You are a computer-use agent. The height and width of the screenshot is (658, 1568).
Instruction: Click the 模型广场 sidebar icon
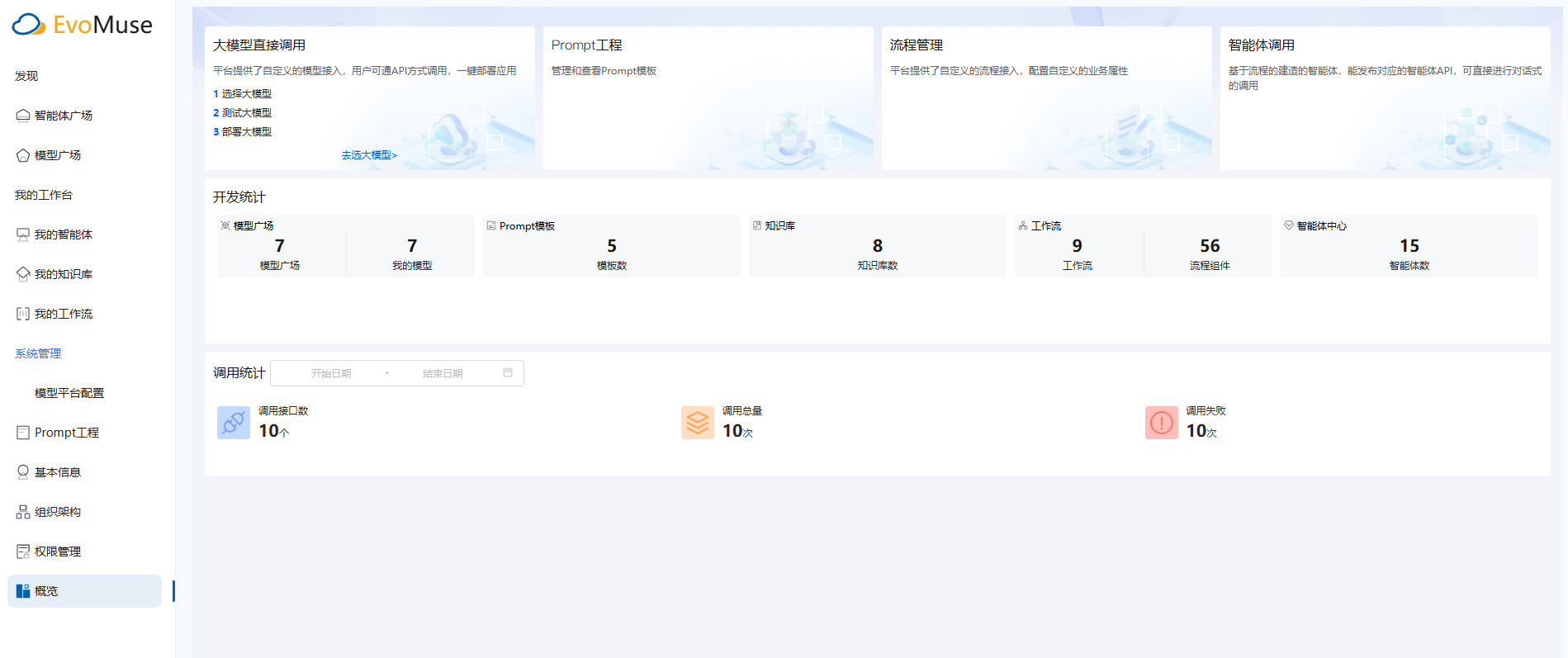click(x=23, y=155)
